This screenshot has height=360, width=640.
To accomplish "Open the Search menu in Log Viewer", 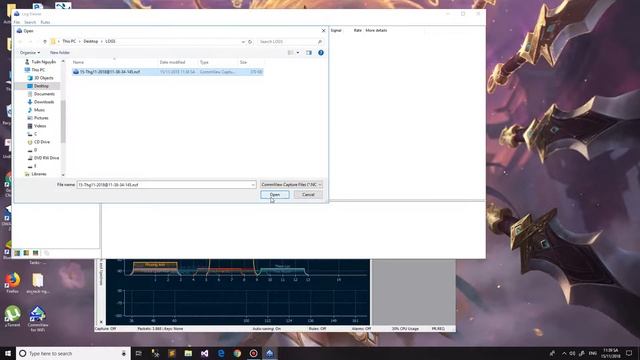I will tap(30, 22).
